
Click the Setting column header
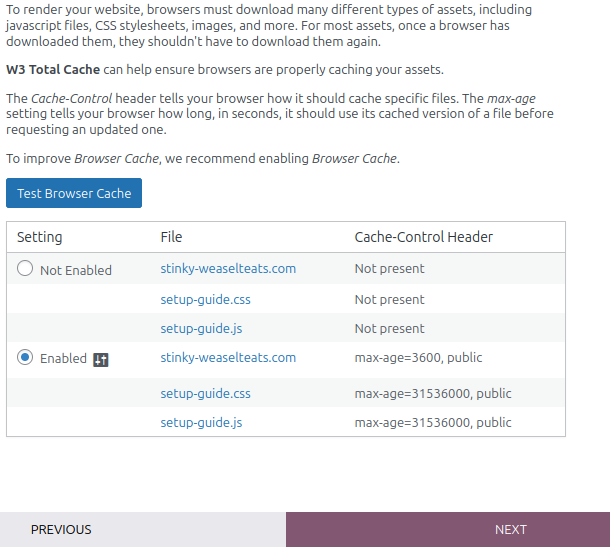tap(40, 237)
